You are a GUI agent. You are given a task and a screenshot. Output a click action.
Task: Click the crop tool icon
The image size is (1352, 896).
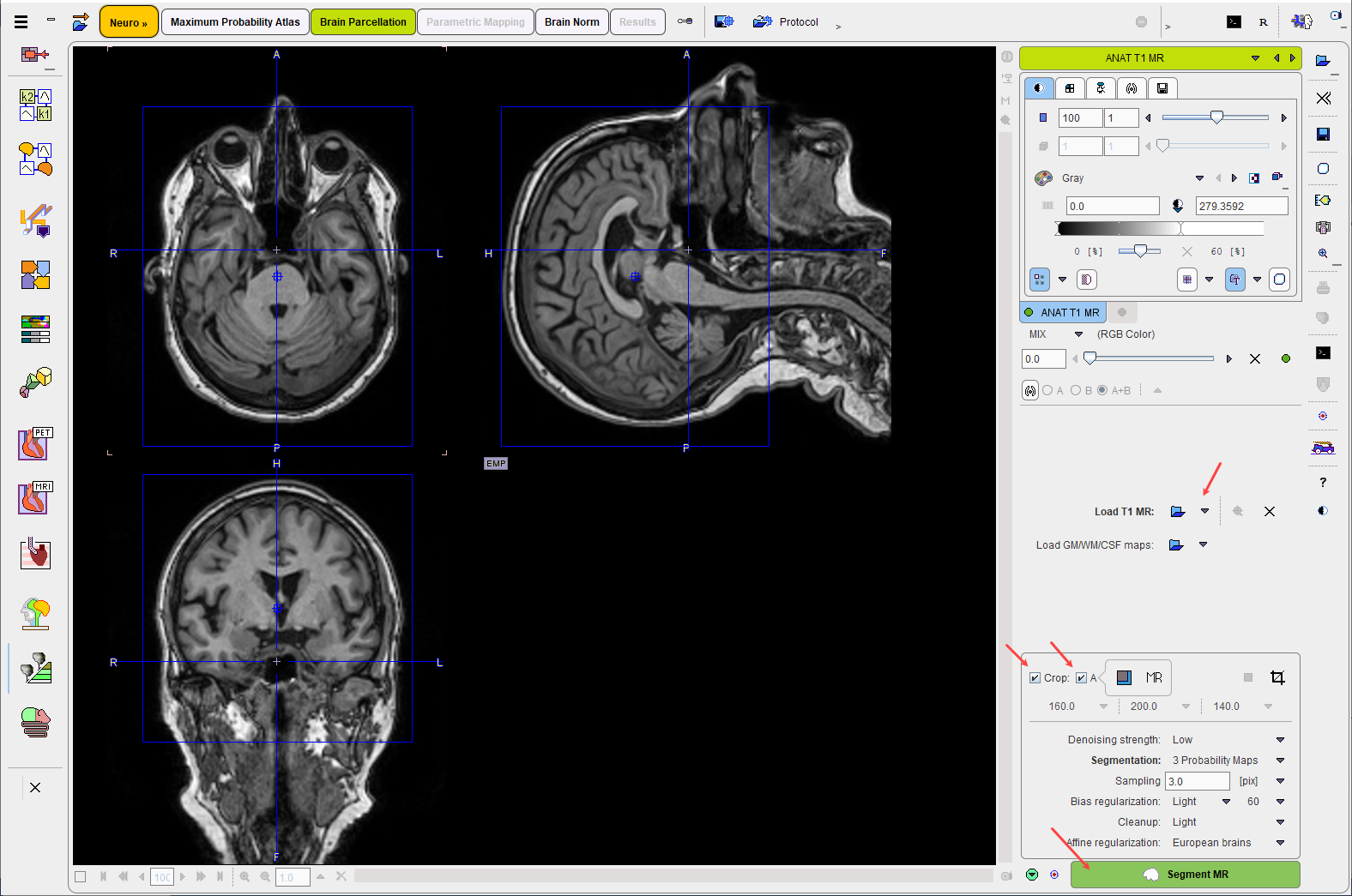(x=1277, y=678)
